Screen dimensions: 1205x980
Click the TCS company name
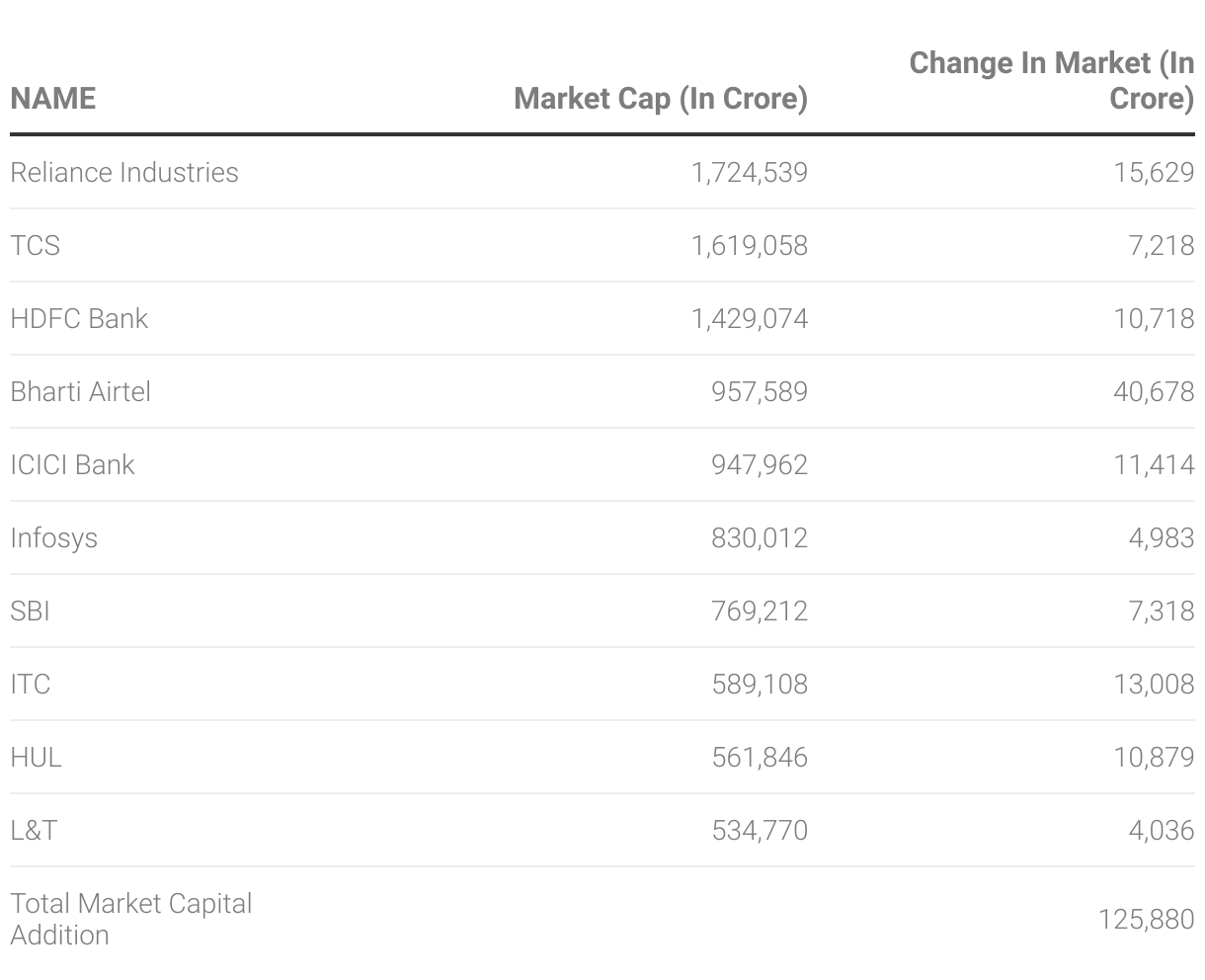[36, 246]
